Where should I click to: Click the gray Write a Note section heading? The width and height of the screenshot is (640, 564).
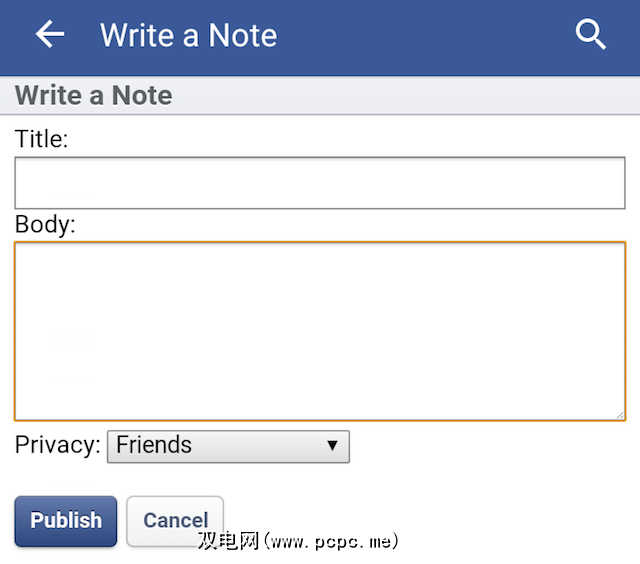tap(93, 96)
